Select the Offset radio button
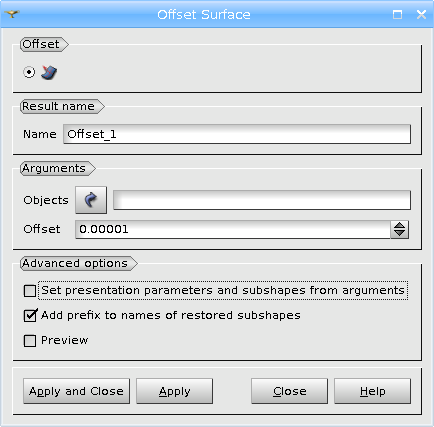The height and width of the screenshot is (427, 434). point(29,72)
